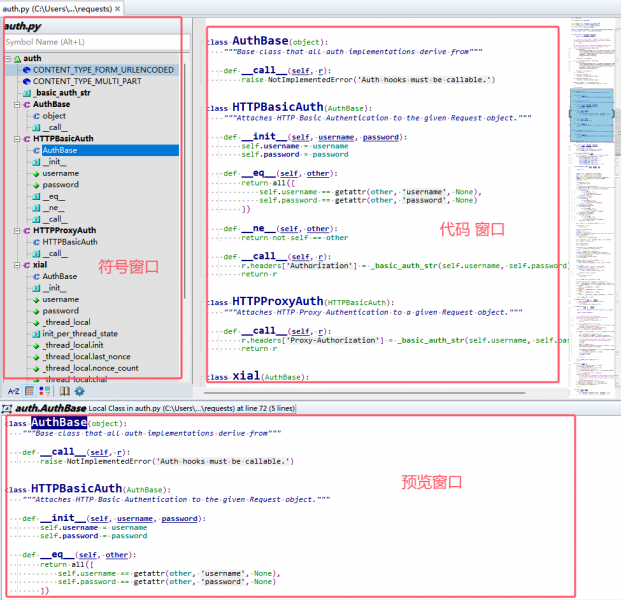Click HTTPBasicAuth class name in preview window

[x=76, y=488]
